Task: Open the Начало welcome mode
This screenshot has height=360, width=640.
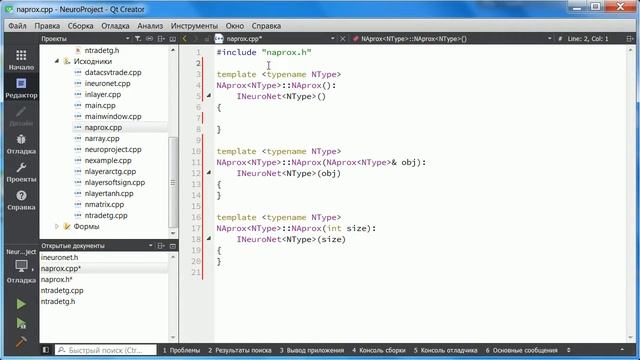Action: pyautogui.click(x=21, y=60)
